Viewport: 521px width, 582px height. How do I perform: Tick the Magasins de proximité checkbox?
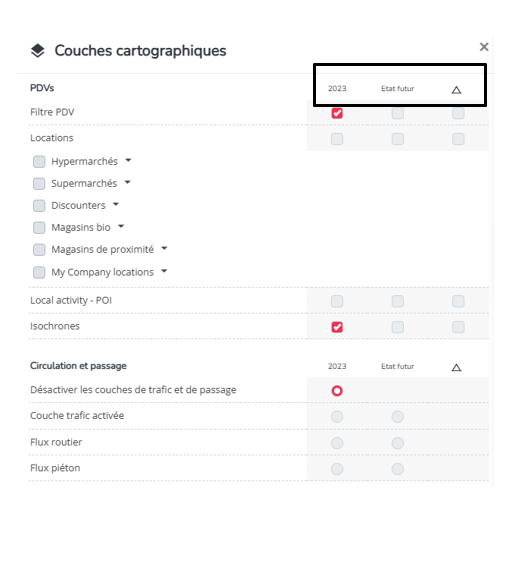point(39,249)
